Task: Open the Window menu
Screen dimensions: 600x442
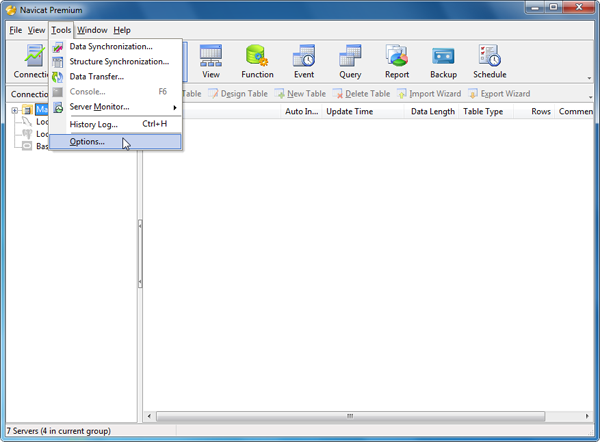Action: [x=92, y=30]
